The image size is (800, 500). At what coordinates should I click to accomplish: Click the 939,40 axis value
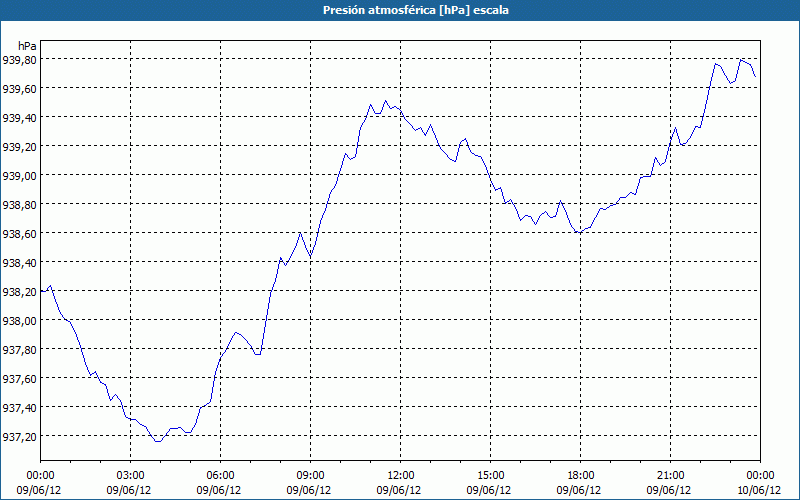(19, 118)
